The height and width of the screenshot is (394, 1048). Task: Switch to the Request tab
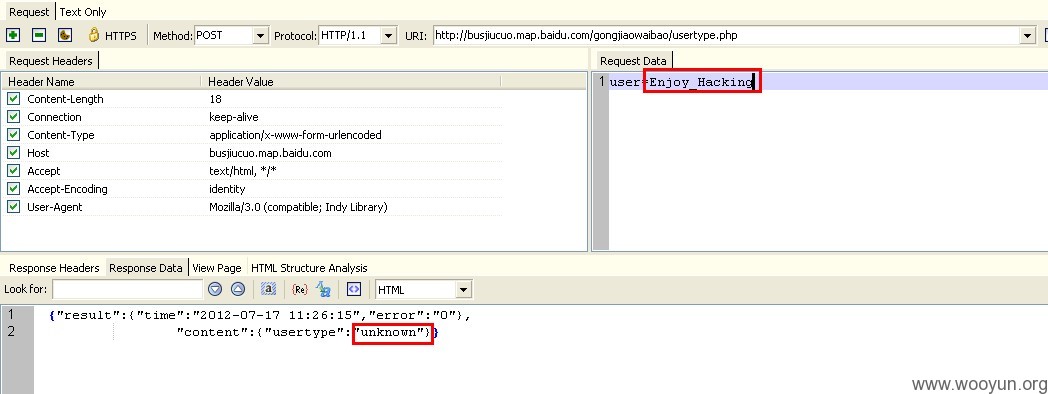coord(29,12)
